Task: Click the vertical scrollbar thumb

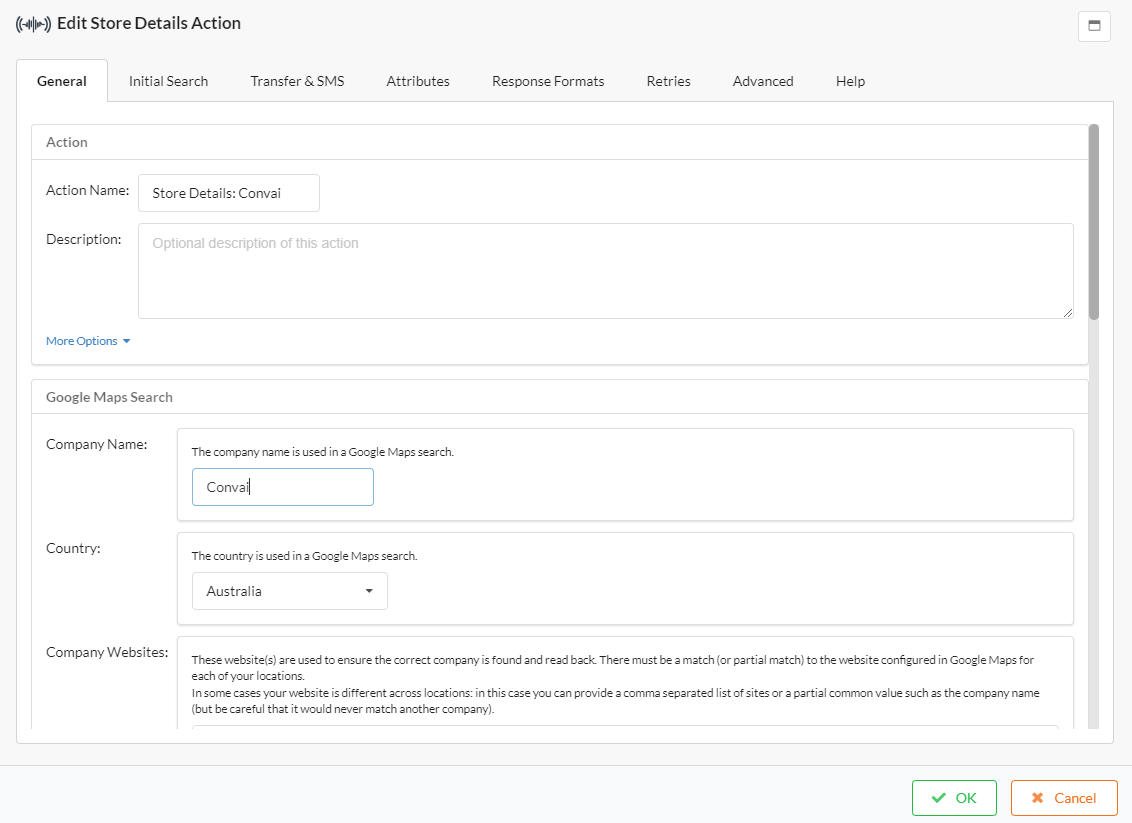Action: [1094, 220]
